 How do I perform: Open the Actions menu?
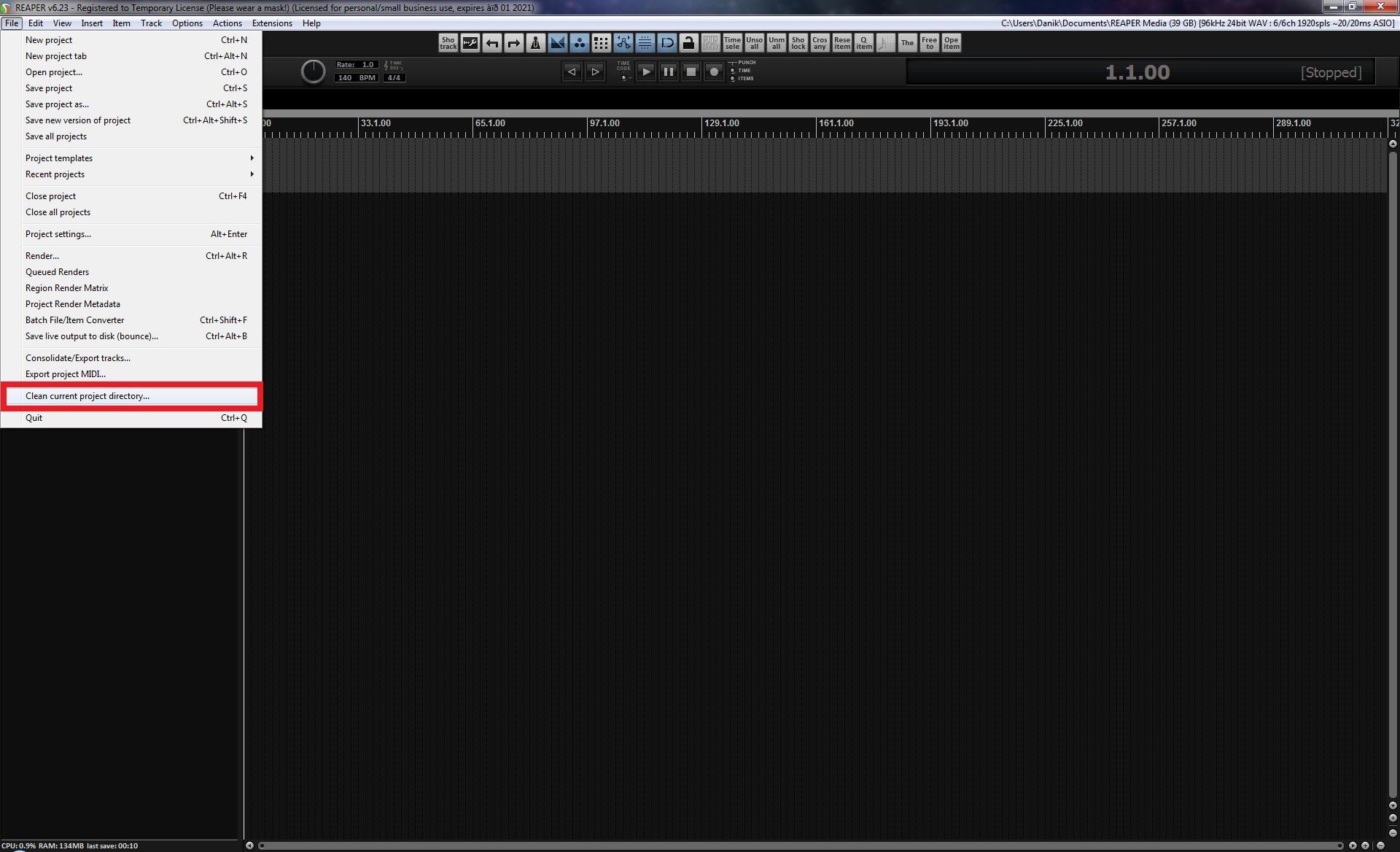pyautogui.click(x=227, y=23)
